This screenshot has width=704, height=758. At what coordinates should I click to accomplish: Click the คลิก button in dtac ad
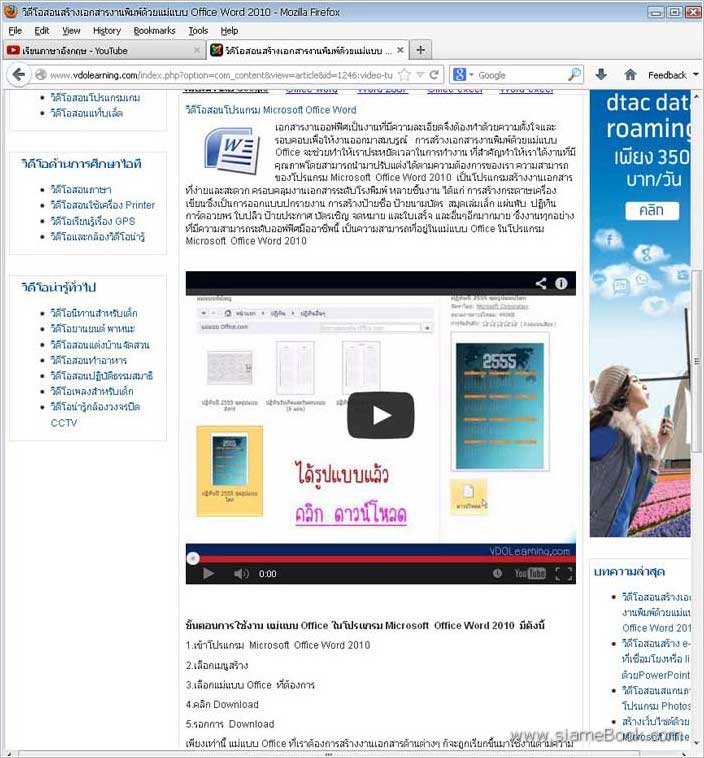(x=652, y=211)
